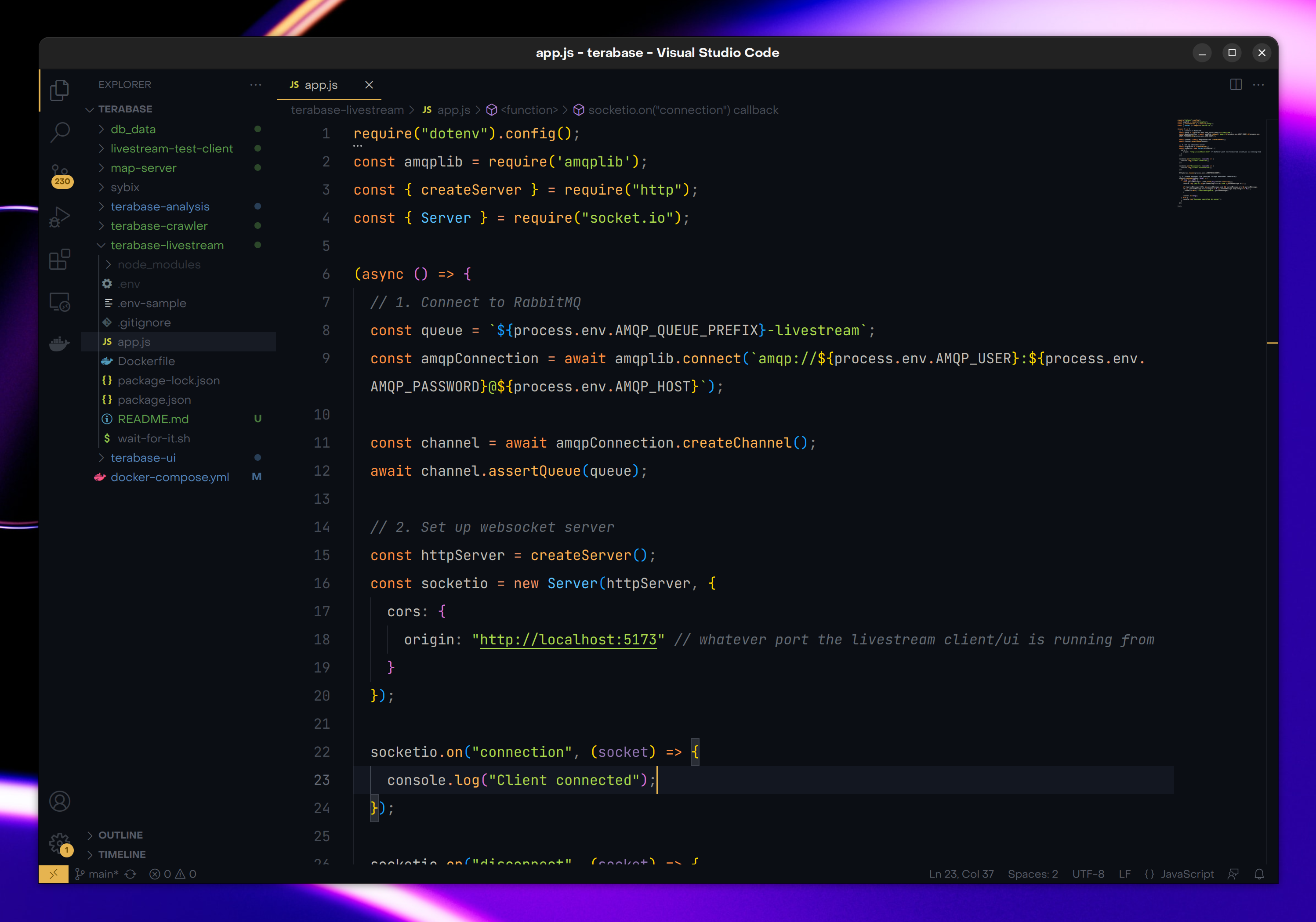1316x922 pixels.
Task: Click Ln 23, Col 37 position indicator
Action: click(x=961, y=874)
